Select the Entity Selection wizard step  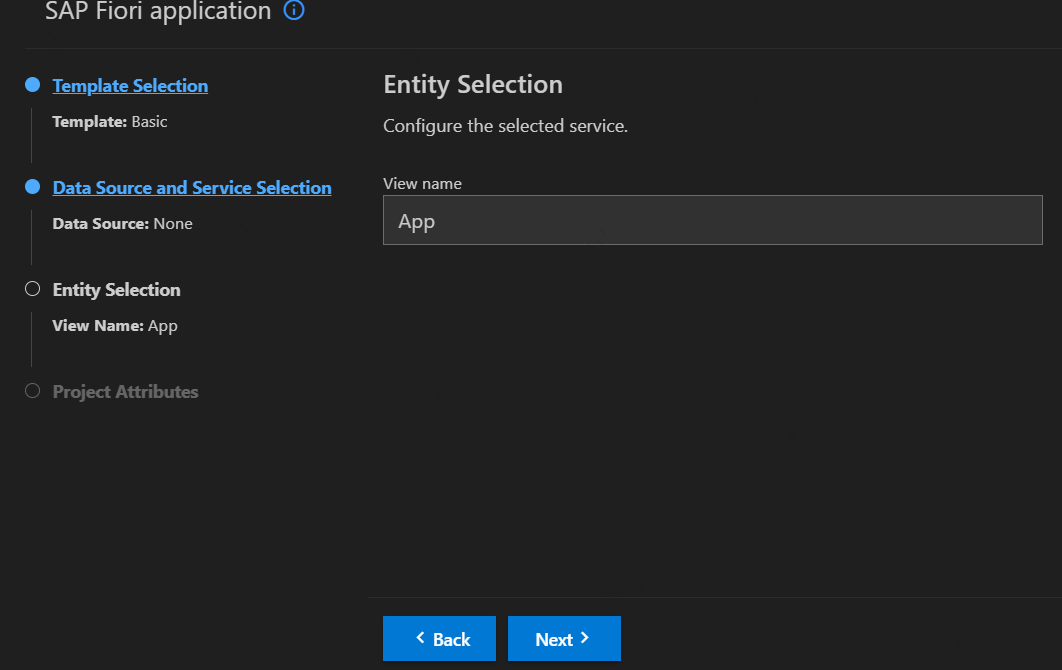point(116,290)
